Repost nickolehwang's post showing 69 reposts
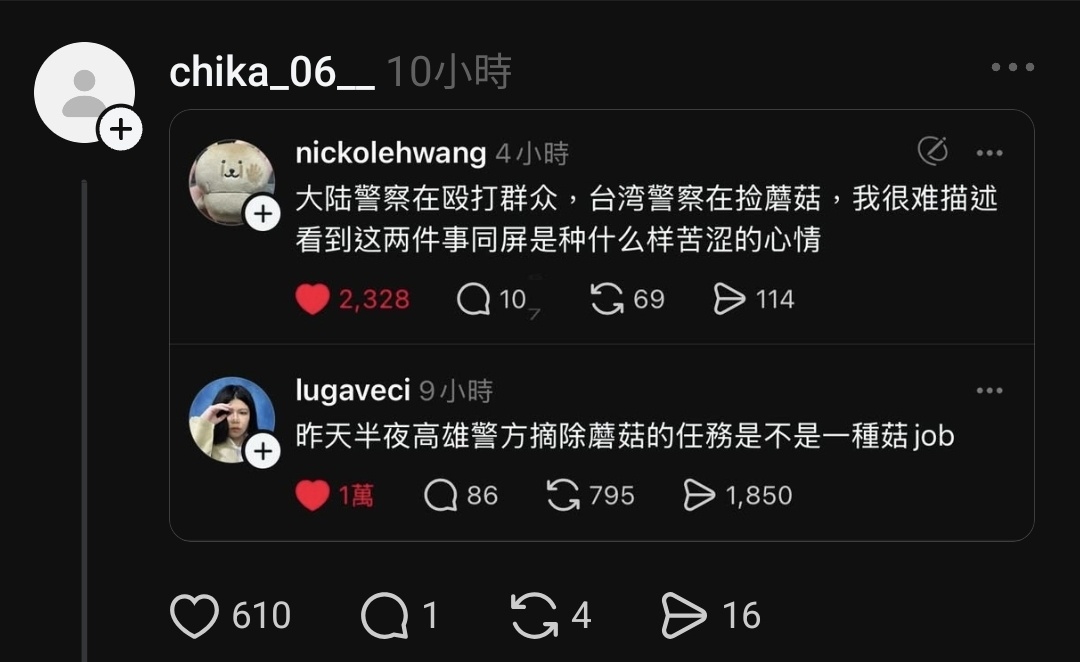The image size is (1080, 662). point(607,299)
